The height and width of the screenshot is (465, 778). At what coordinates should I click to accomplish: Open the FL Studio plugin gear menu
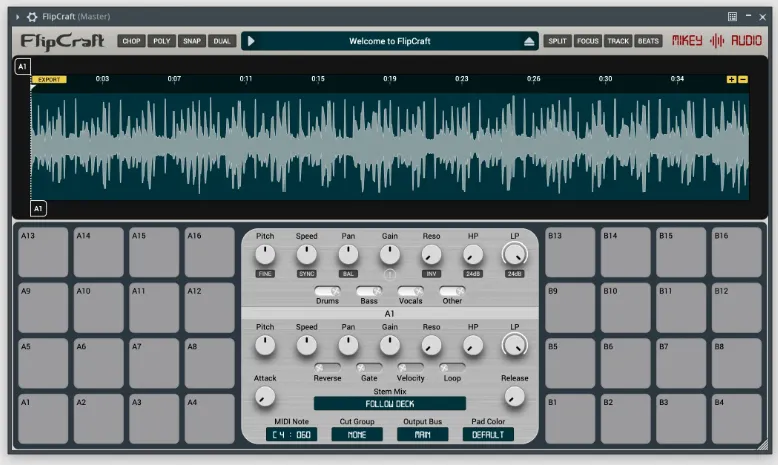click(x=32, y=17)
